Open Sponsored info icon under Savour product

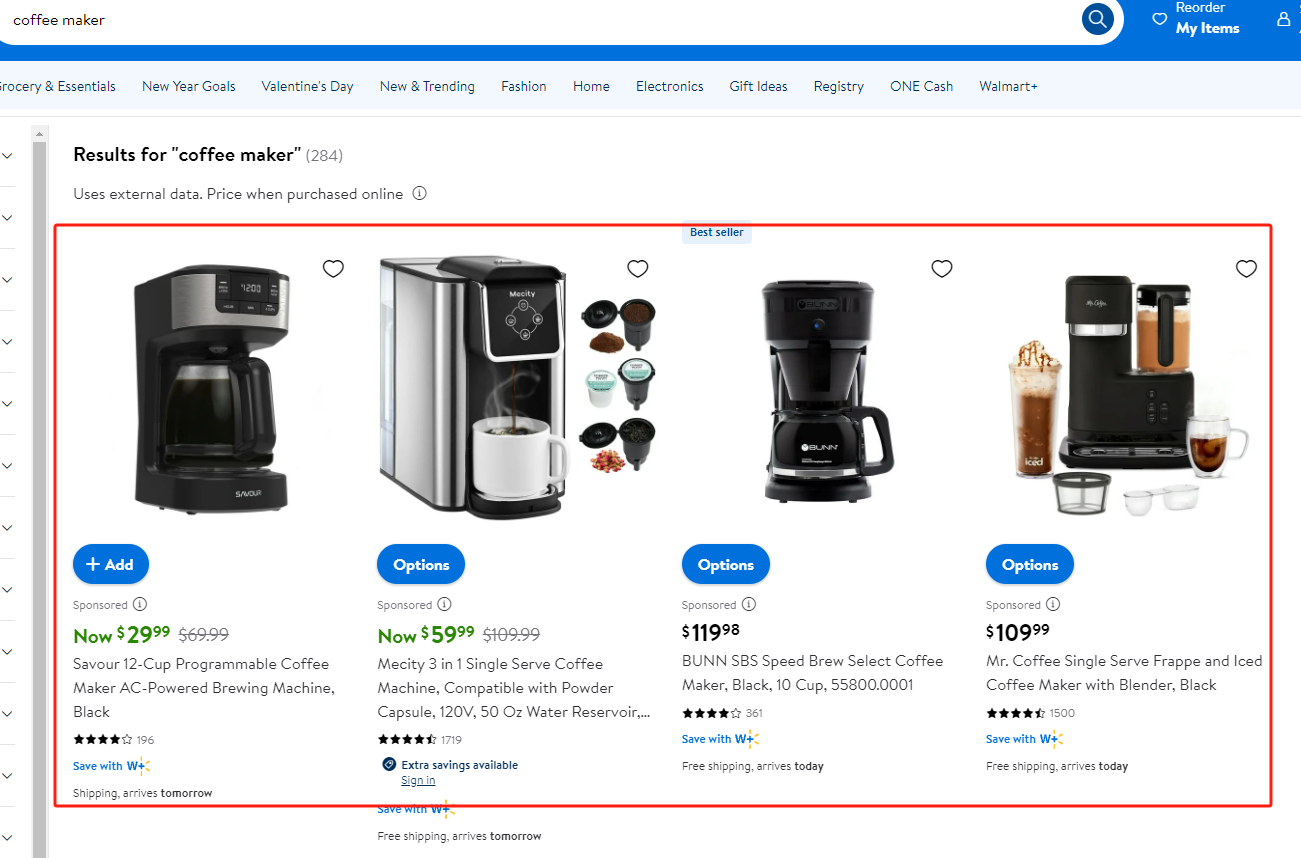click(140, 604)
